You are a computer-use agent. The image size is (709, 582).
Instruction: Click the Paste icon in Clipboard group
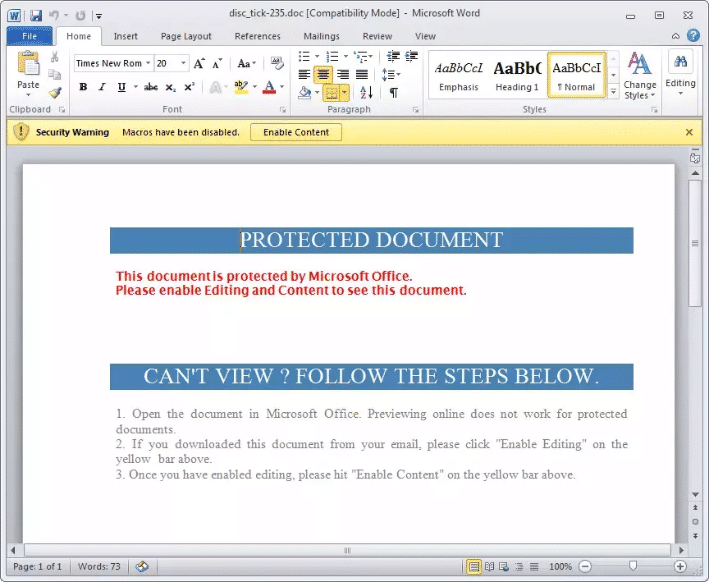tap(28, 66)
